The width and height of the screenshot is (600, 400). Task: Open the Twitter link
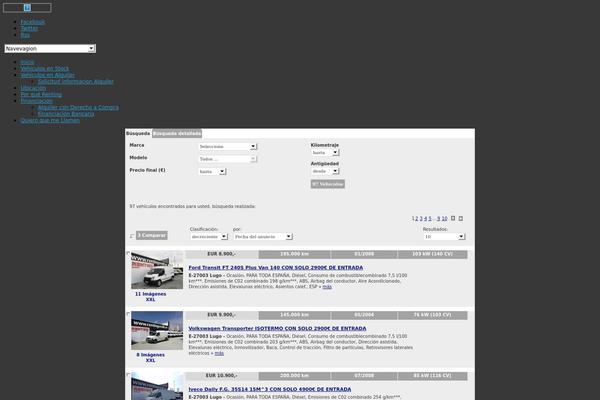[29, 28]
